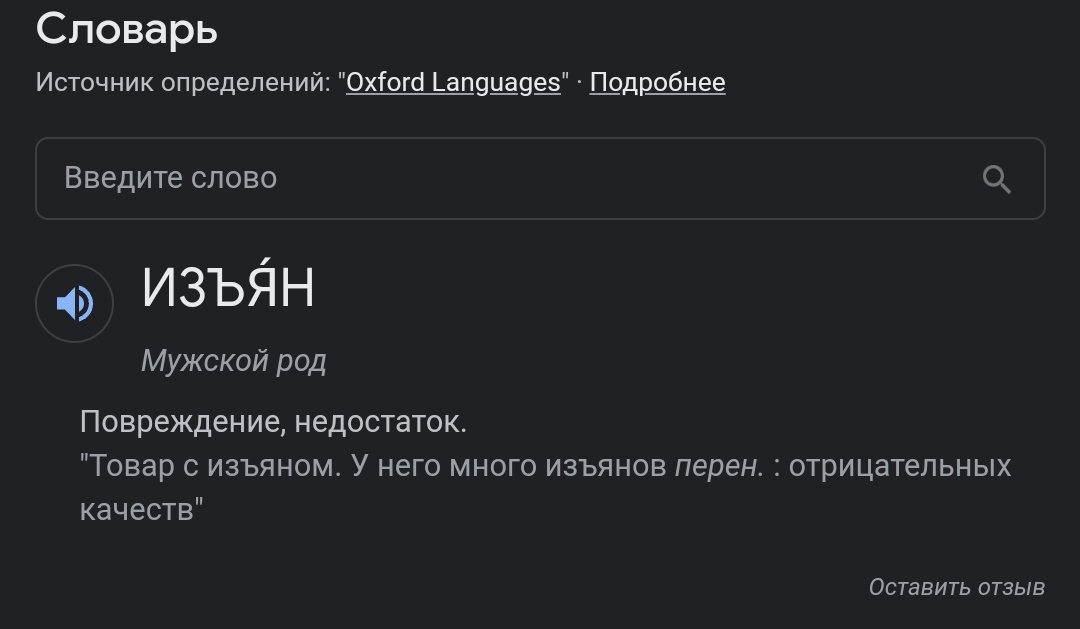Click the phrase У него много изъянов
The height and width of the screenshot is (629, 1080).
(x=508, y=466)
